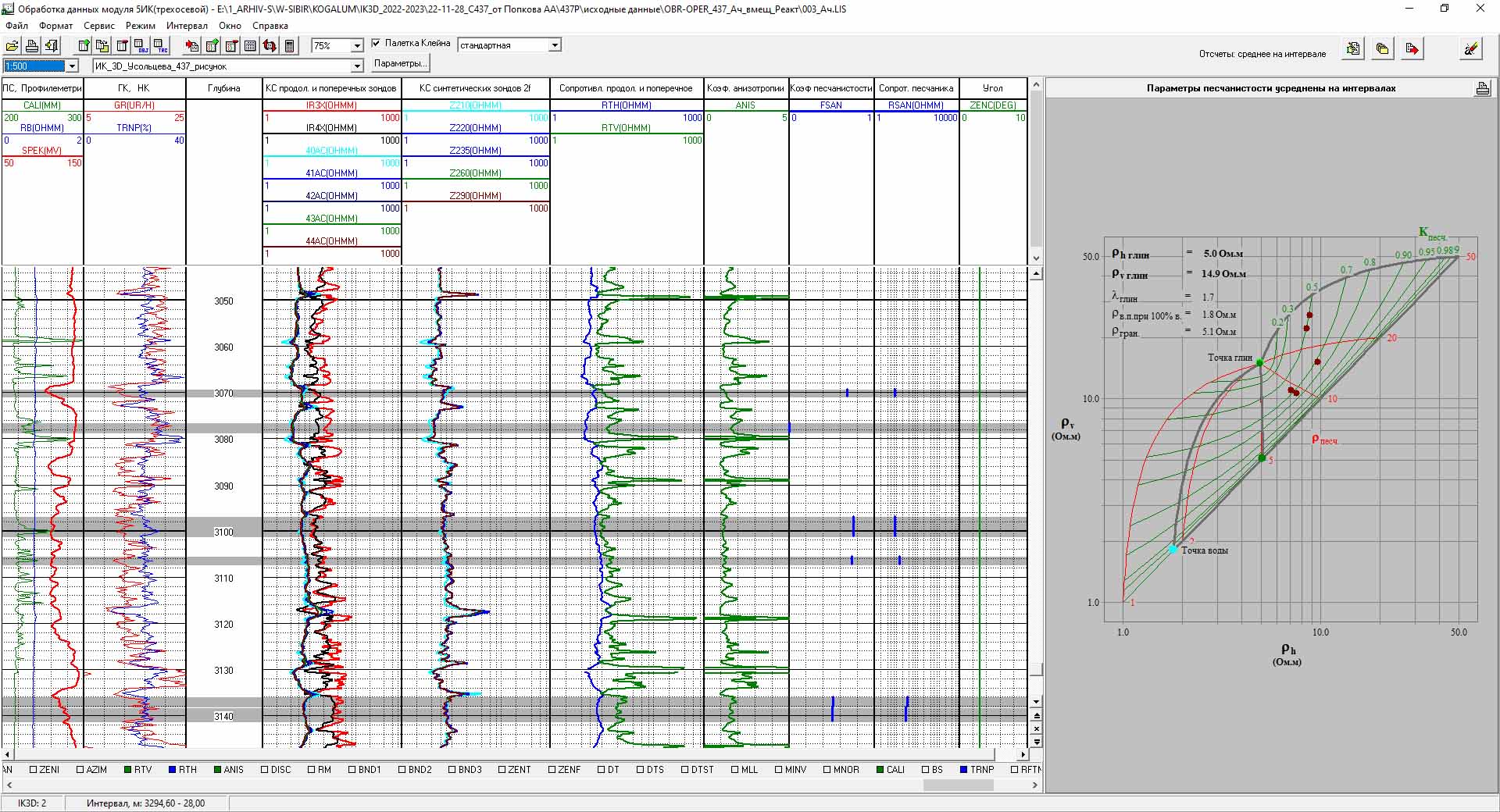Click the eraser brush icon at top right

click(x=1470, y=49)
